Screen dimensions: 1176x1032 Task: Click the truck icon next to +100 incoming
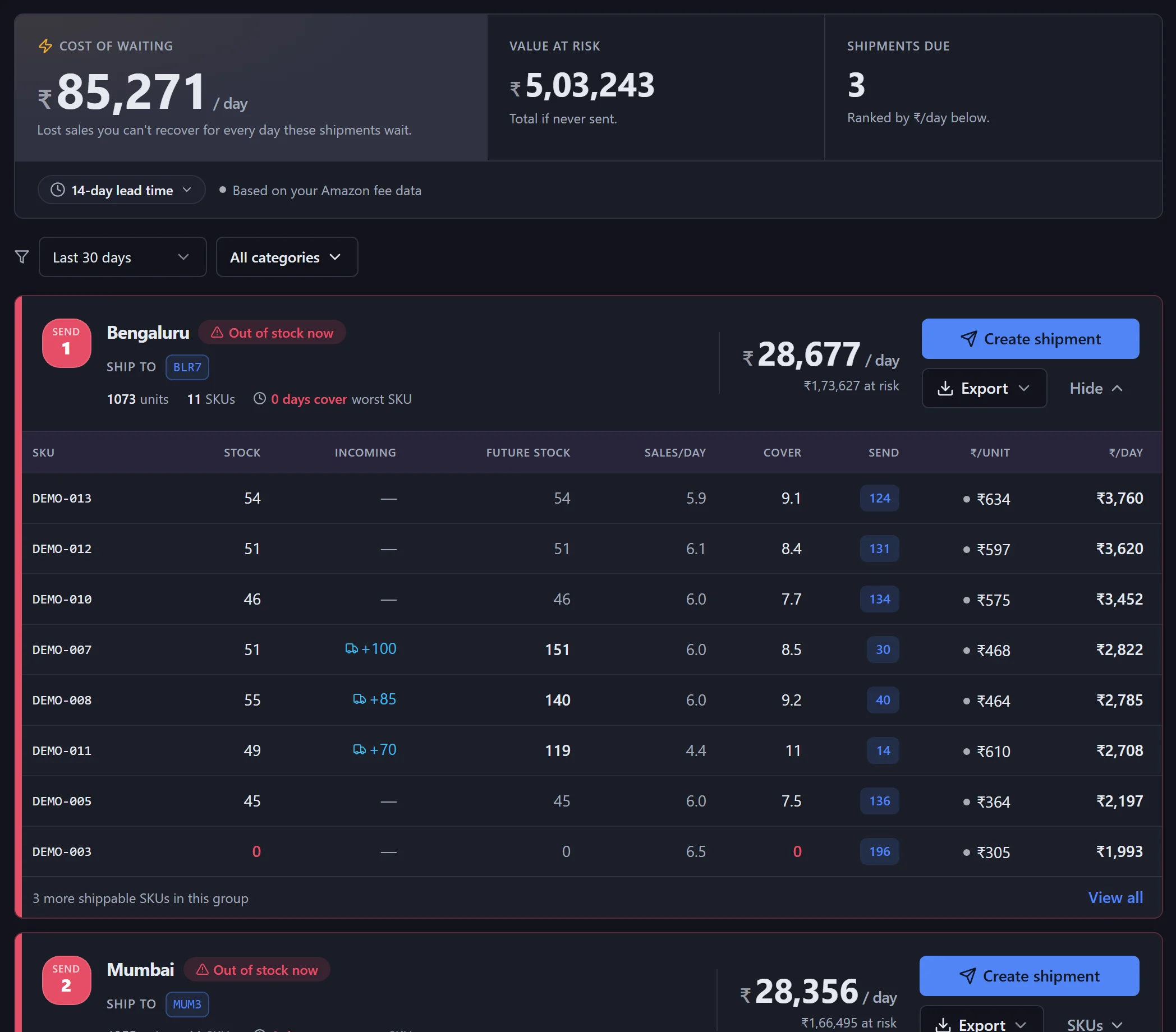point(351,649)
